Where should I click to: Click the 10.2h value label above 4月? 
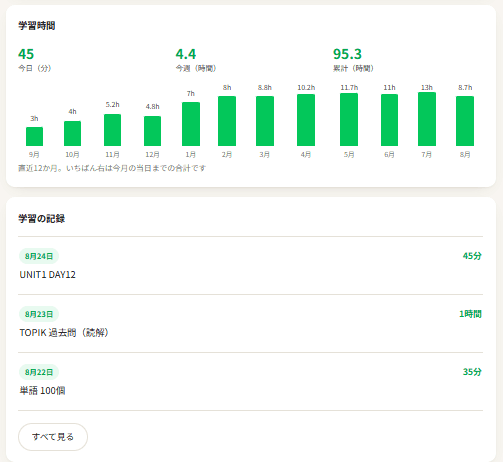tap(306, 88)
